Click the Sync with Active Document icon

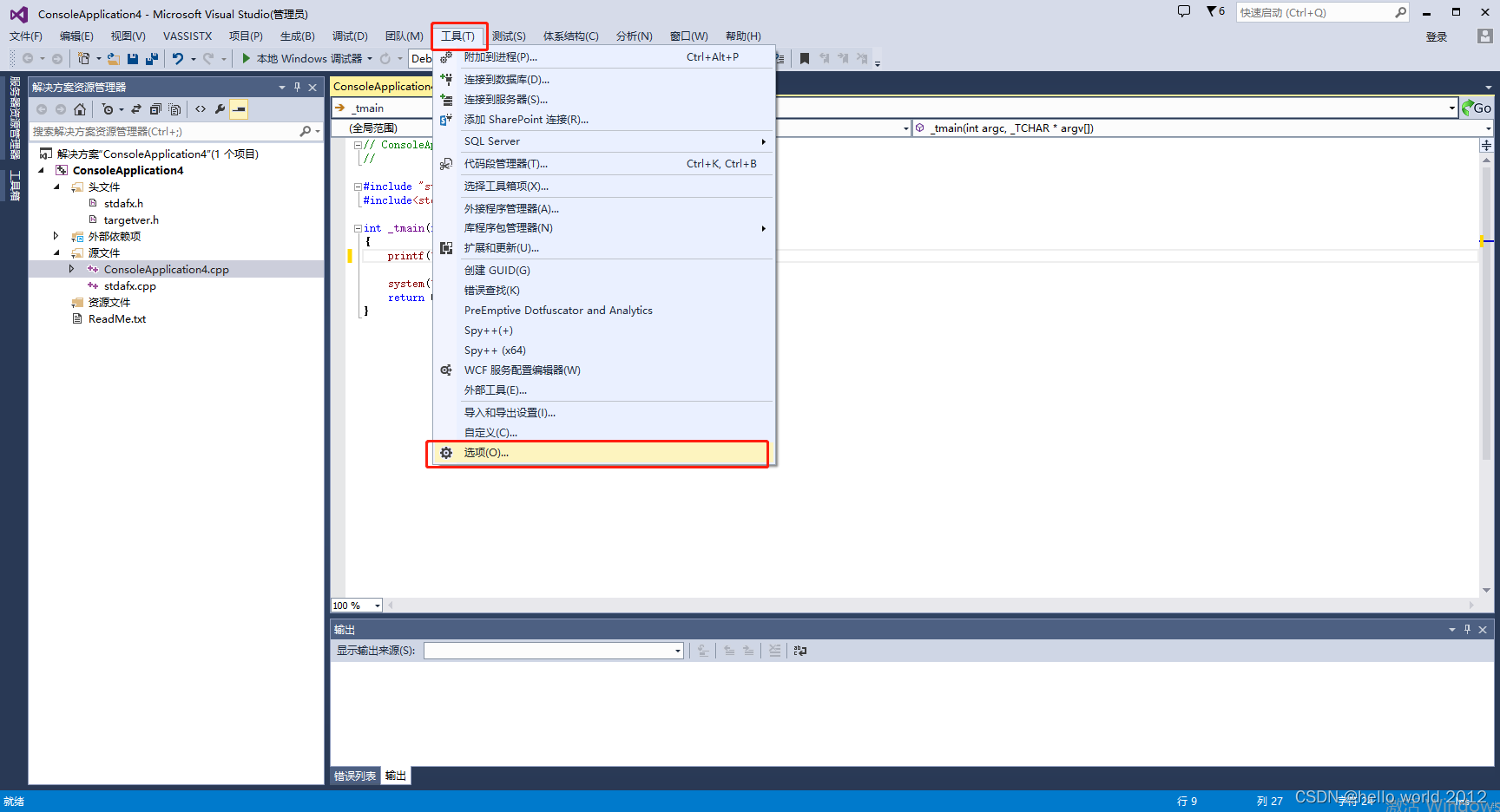pos(136,109)
